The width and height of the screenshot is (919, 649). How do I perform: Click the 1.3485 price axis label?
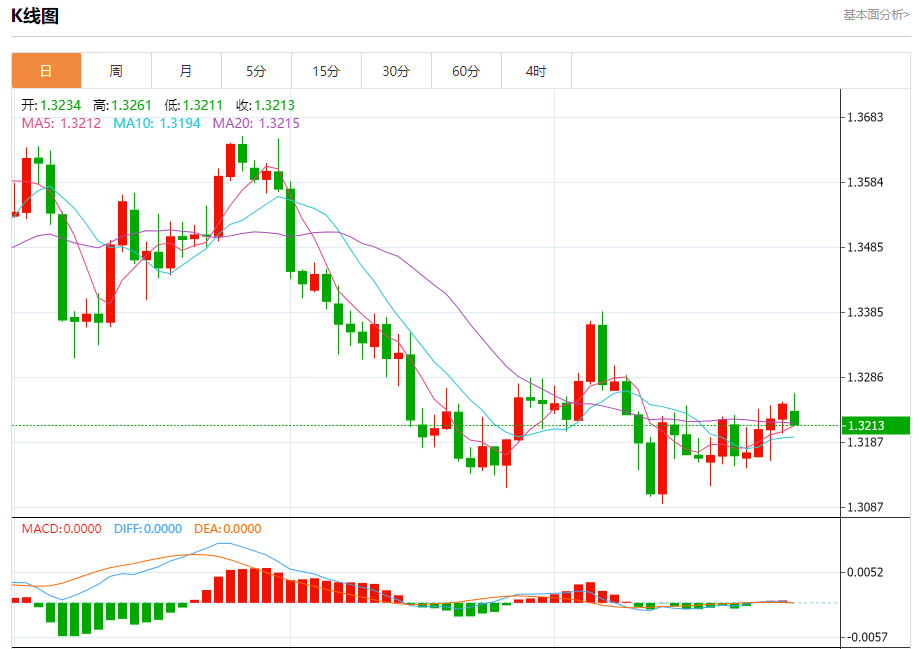pyautogui.click(x=865, y=247)
